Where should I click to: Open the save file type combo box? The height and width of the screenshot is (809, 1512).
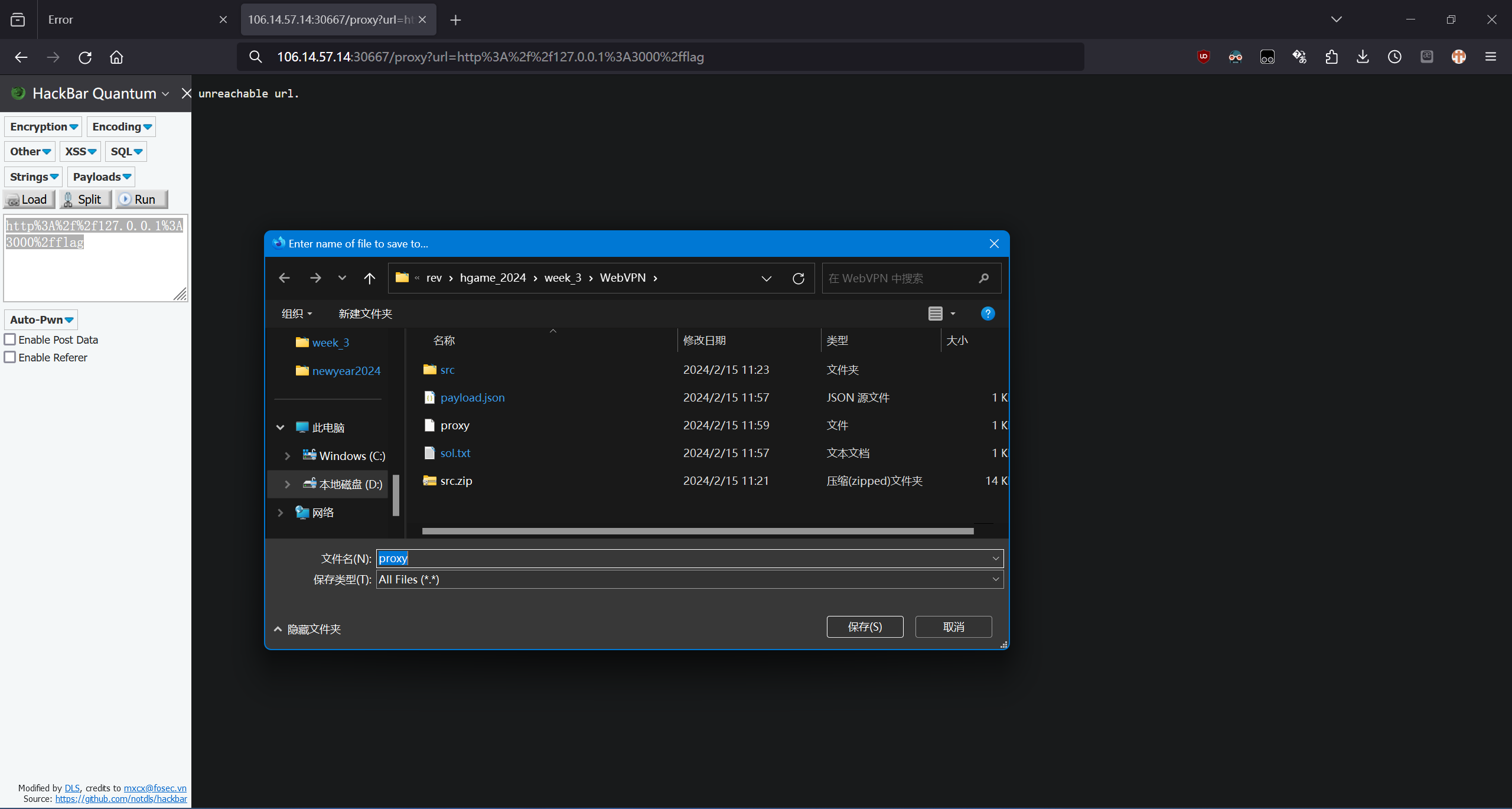point(689,579)
